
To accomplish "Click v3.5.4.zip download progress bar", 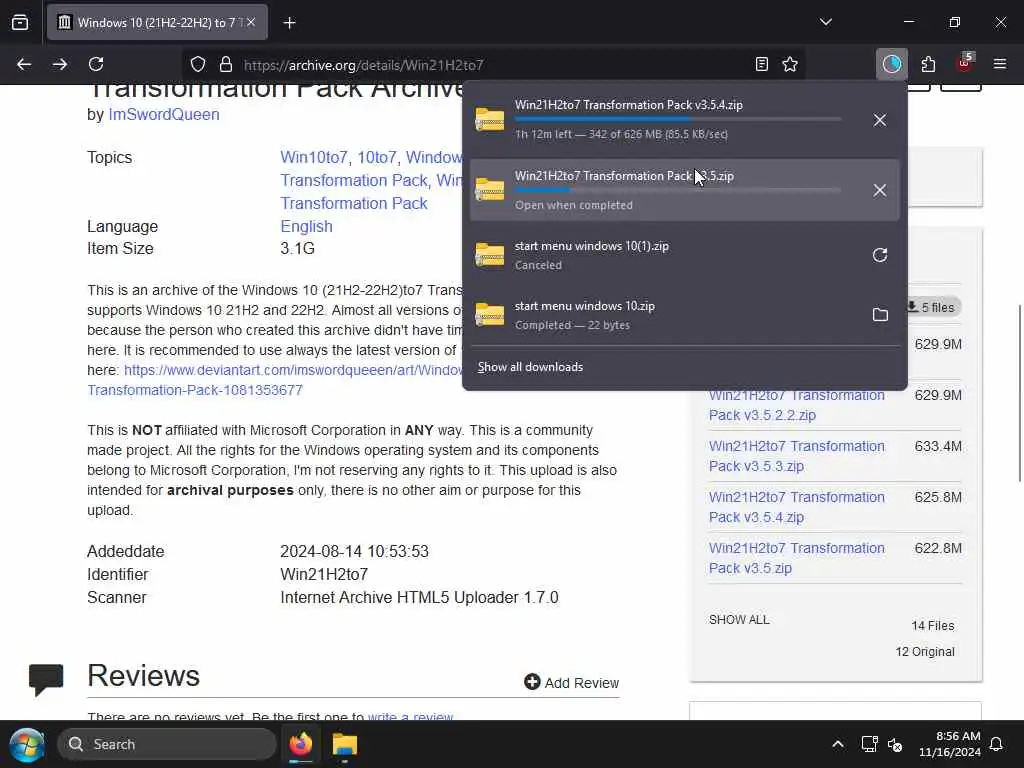I will coord(678,120).
